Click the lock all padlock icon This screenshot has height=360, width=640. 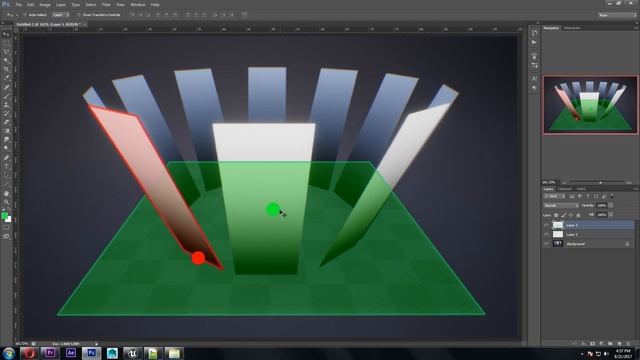(x=578, y=215)
